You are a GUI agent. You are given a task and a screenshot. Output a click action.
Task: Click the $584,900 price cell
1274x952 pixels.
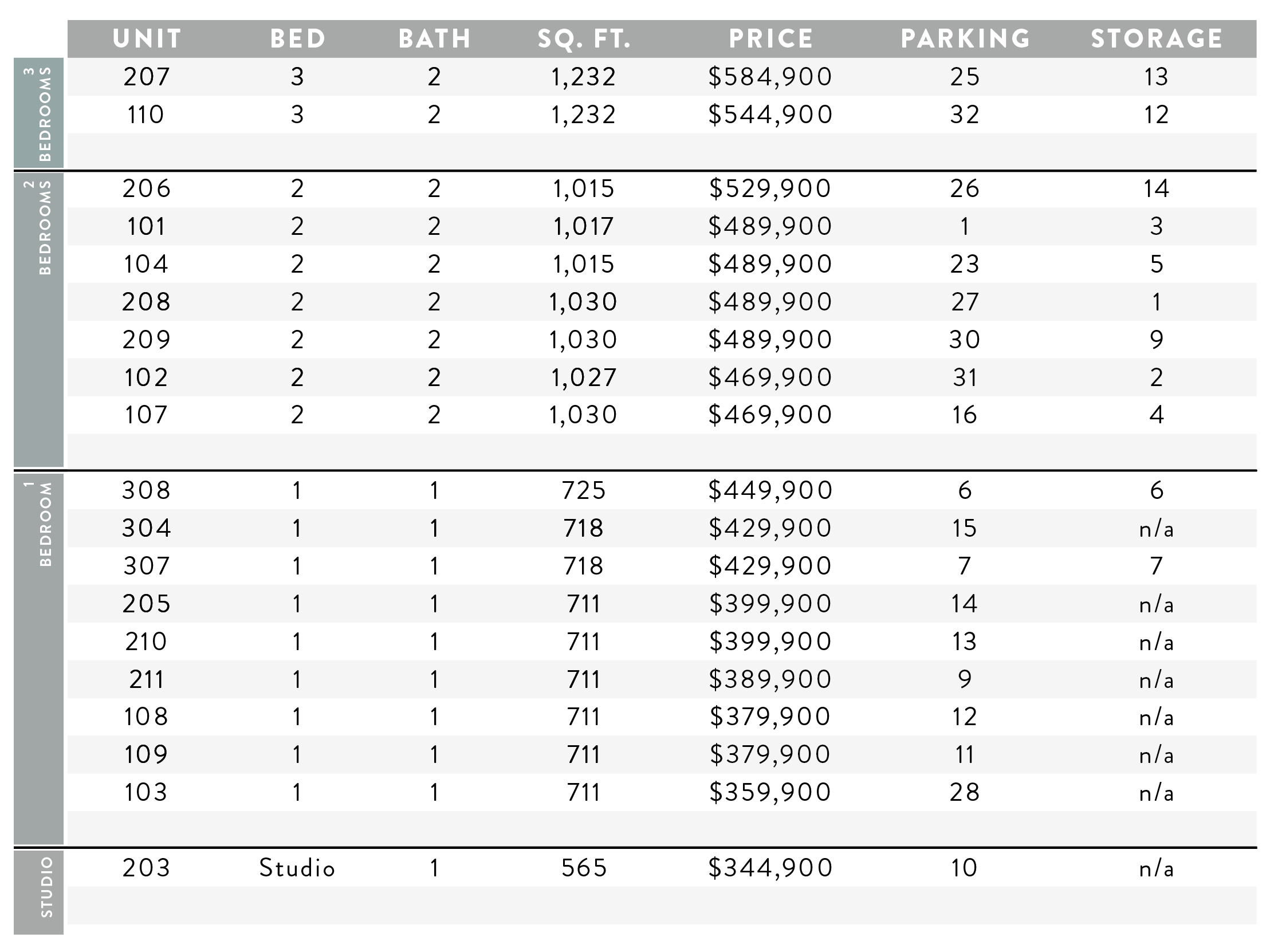[x=770, y=77]
